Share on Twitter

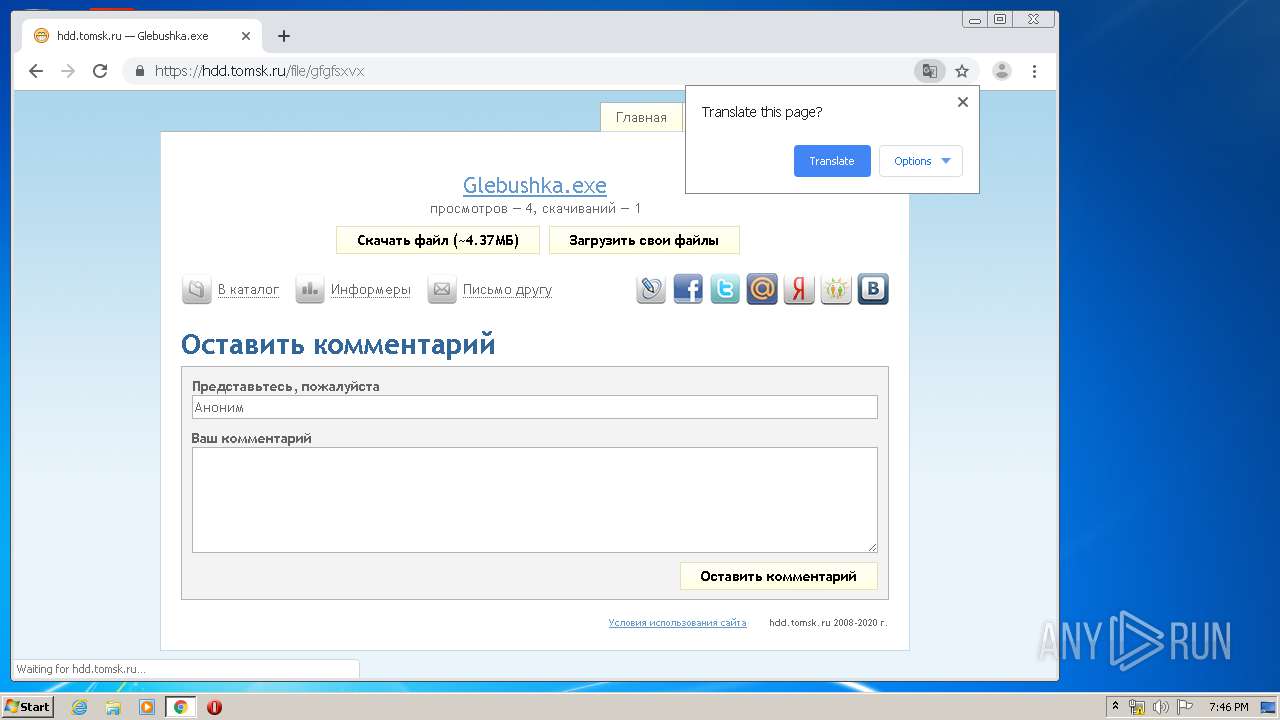725,289
